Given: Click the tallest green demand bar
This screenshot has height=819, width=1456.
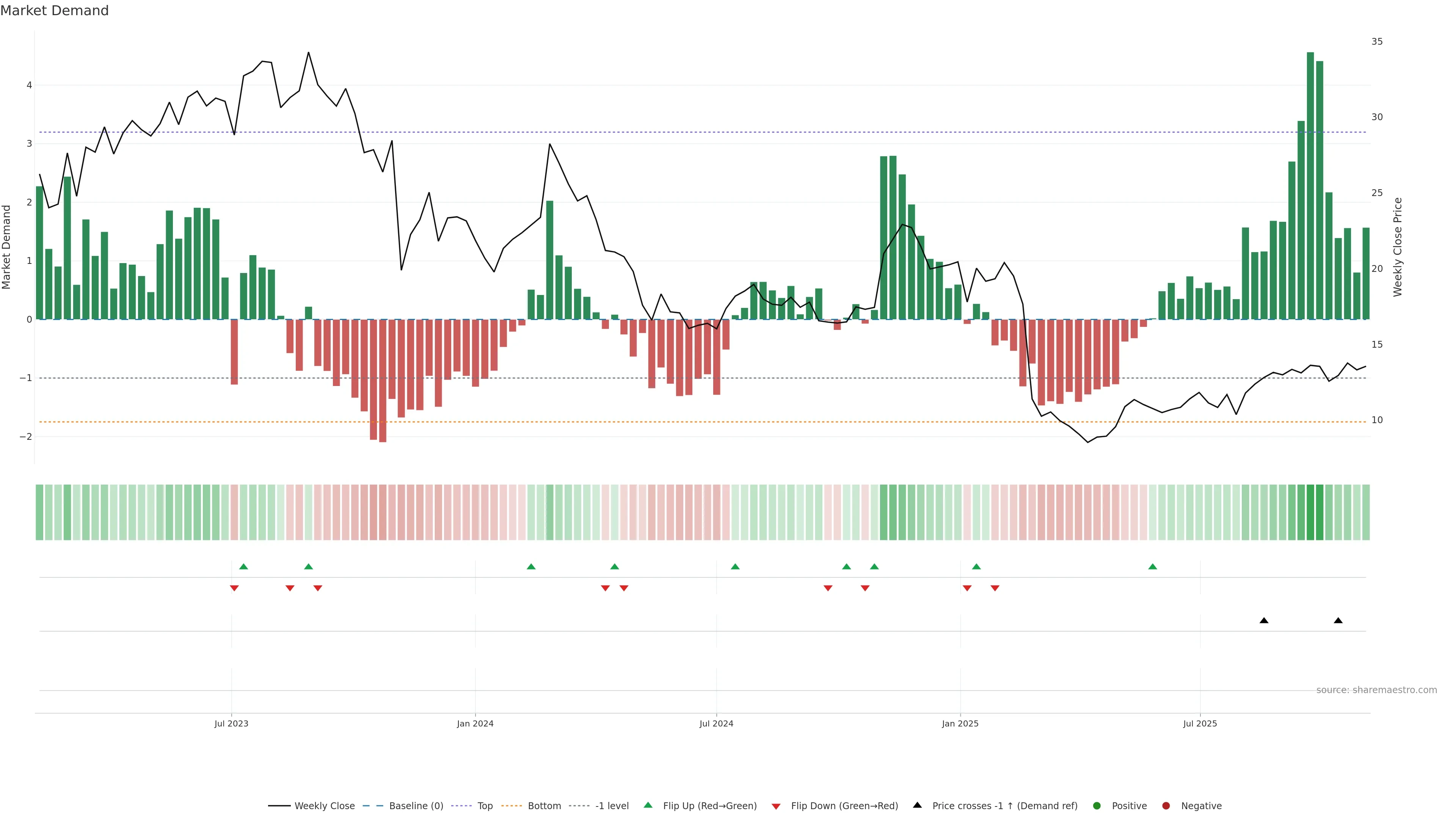Looking at the screenshot, I should coord(1310,187).
